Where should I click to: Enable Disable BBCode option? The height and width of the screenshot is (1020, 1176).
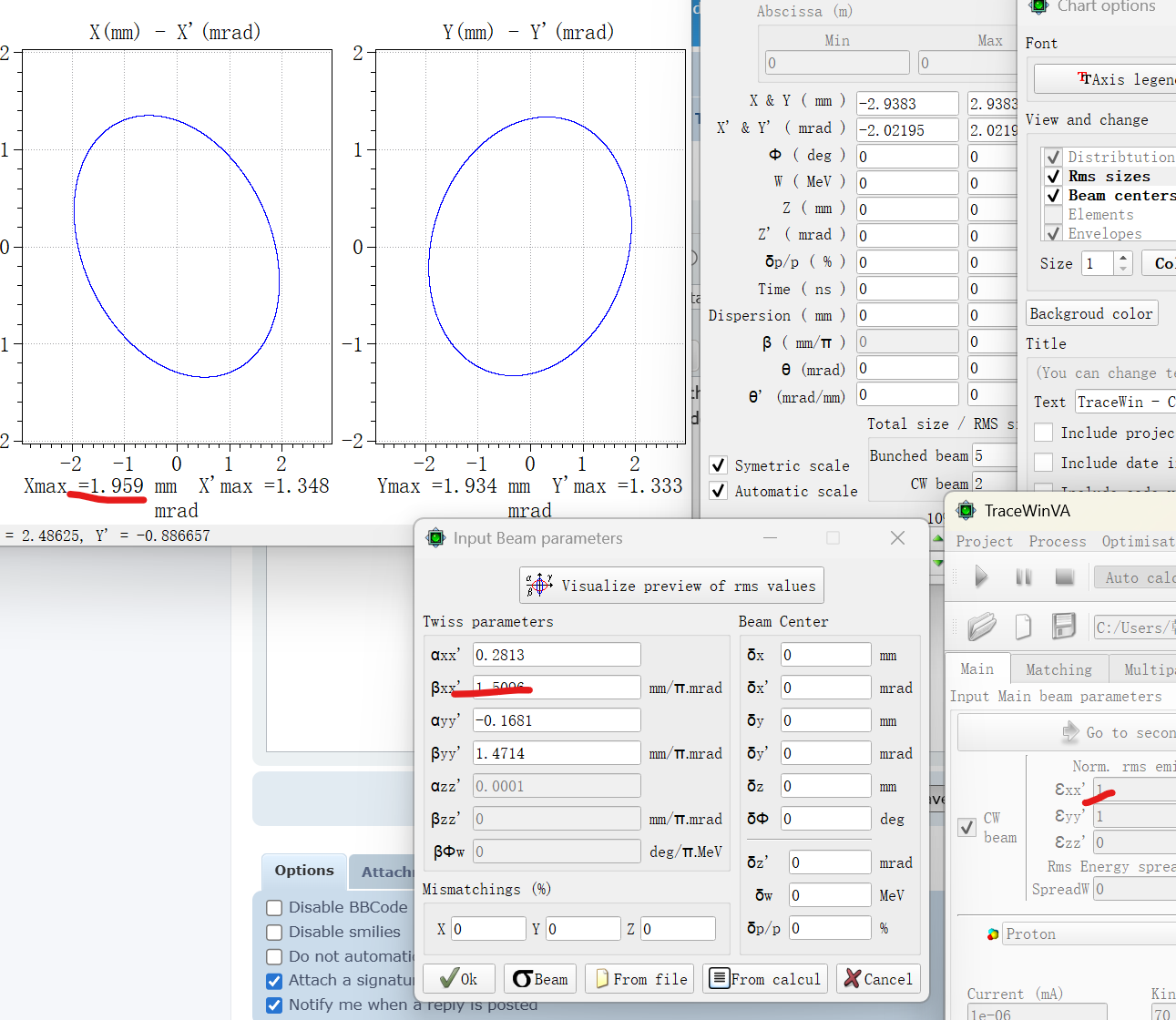[x=274, y=908]
